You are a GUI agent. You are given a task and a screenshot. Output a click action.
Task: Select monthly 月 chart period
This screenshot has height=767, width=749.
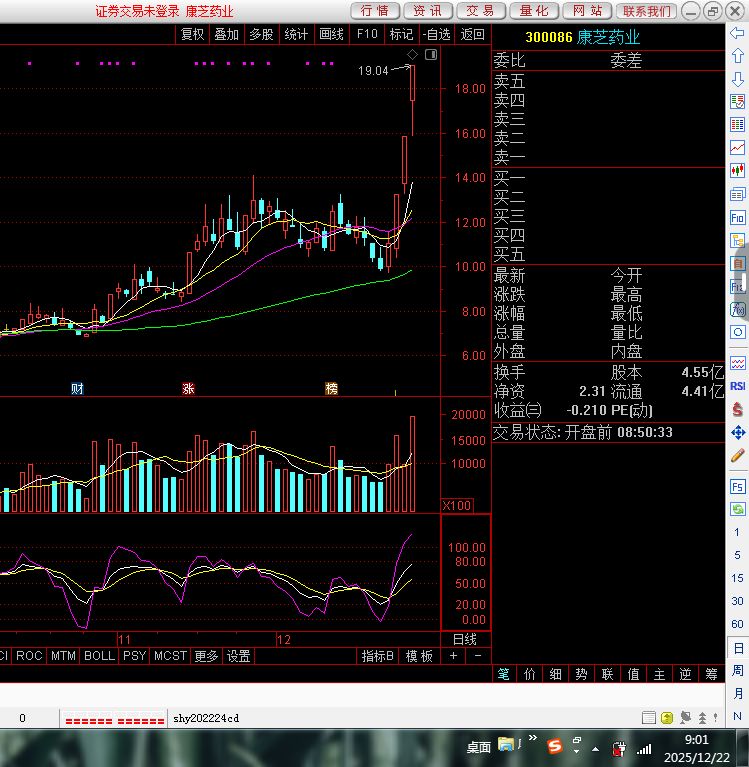[738, 693]
